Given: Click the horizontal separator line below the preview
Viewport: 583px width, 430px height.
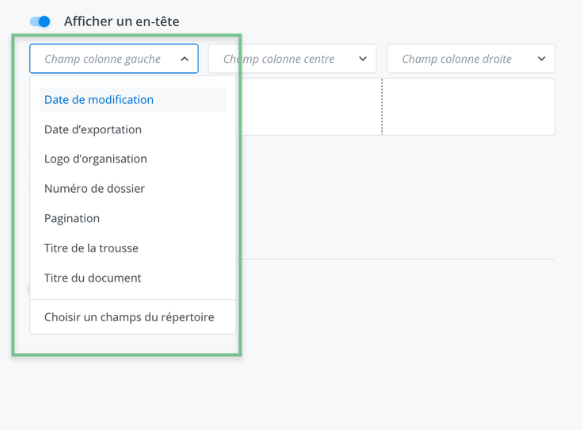Looking at the screenshot, I should coord(398,259).
